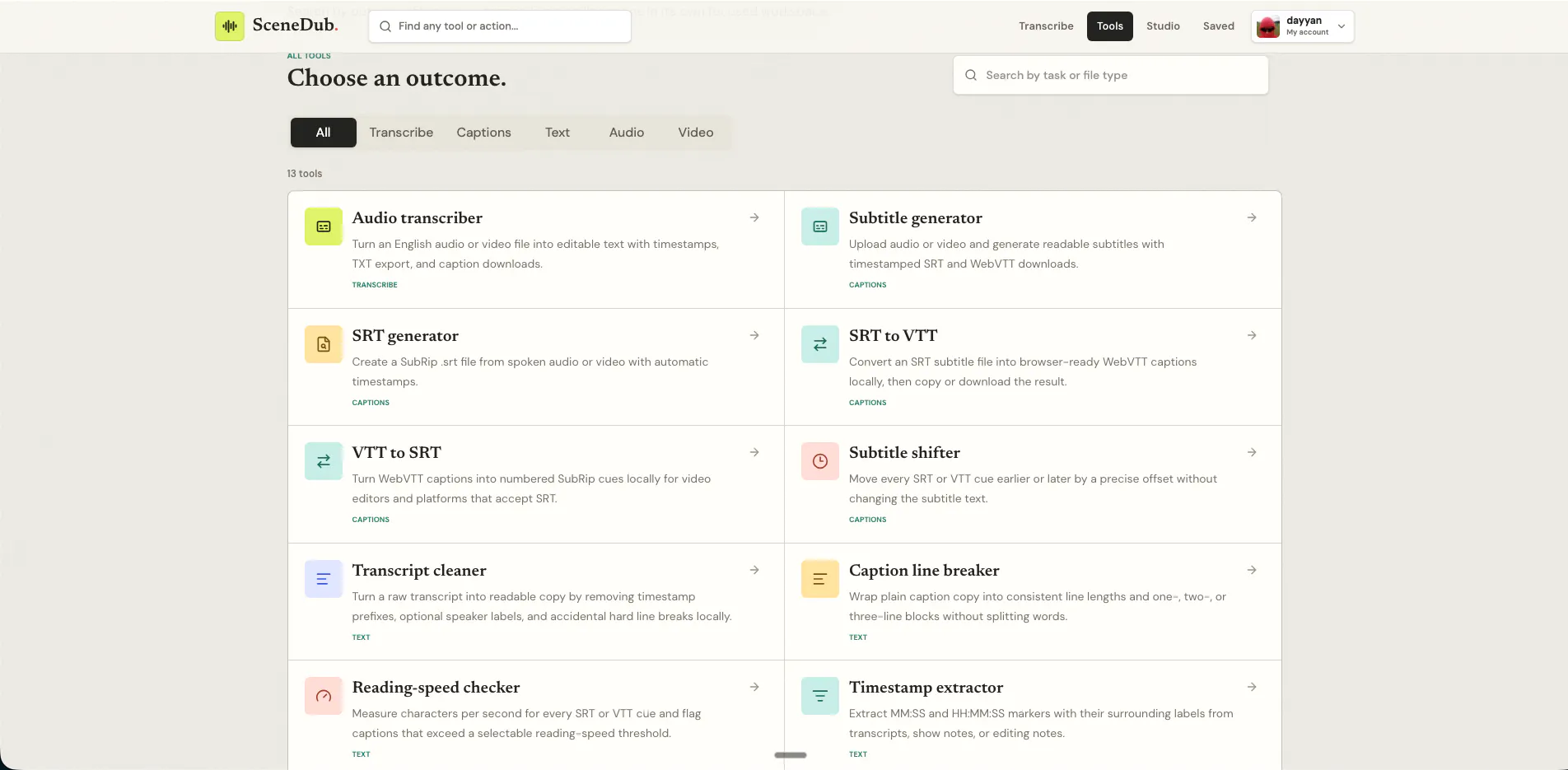Open VTT to SRT via its arrow
Image resolution: width=1568 pixels, height=770 pixels.
(x=754, y=452)
